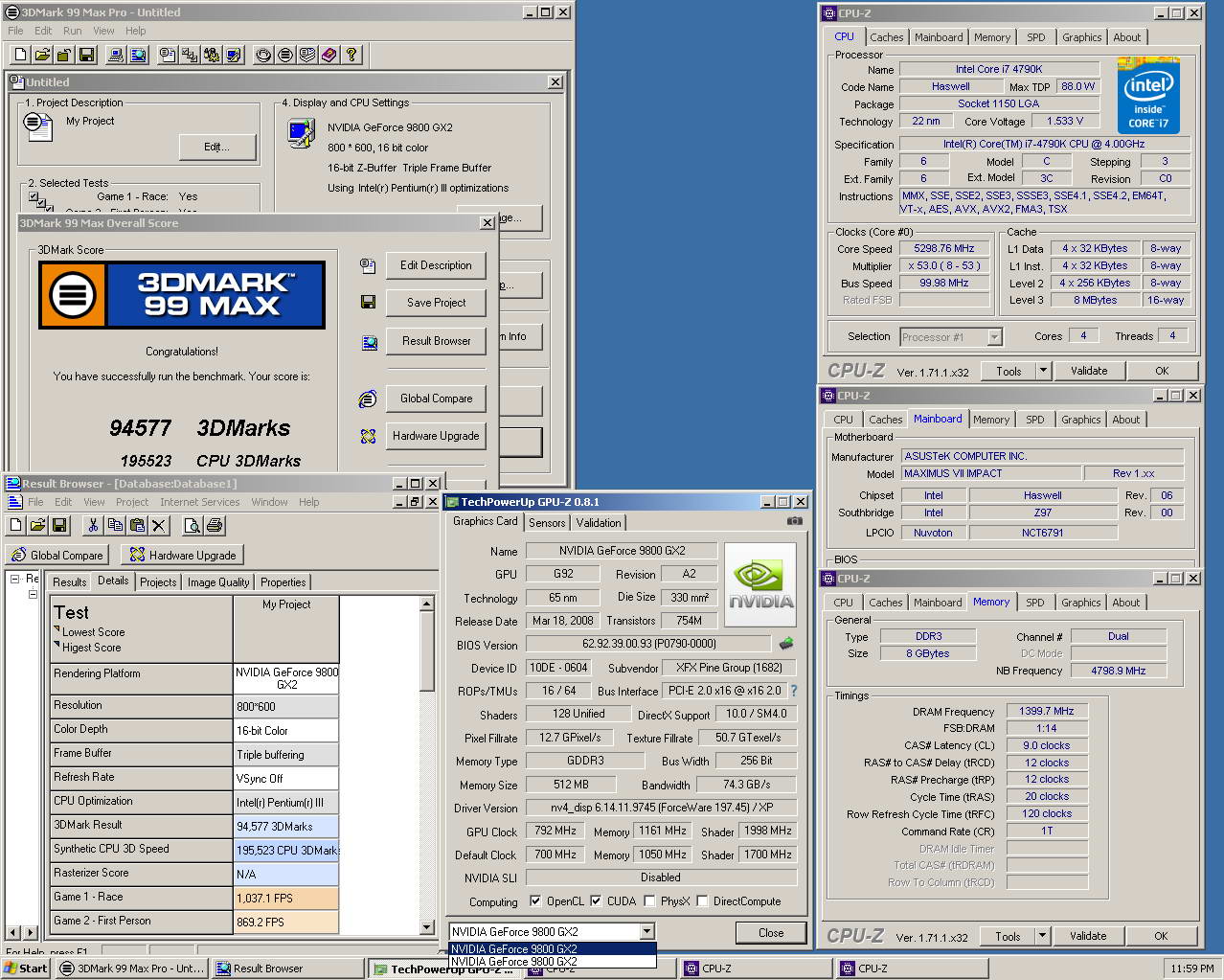The width and height of the screenshot is (1224, 980).
Task: Click the Save icon in Result Browser toolbar
Action: (59, 525)
